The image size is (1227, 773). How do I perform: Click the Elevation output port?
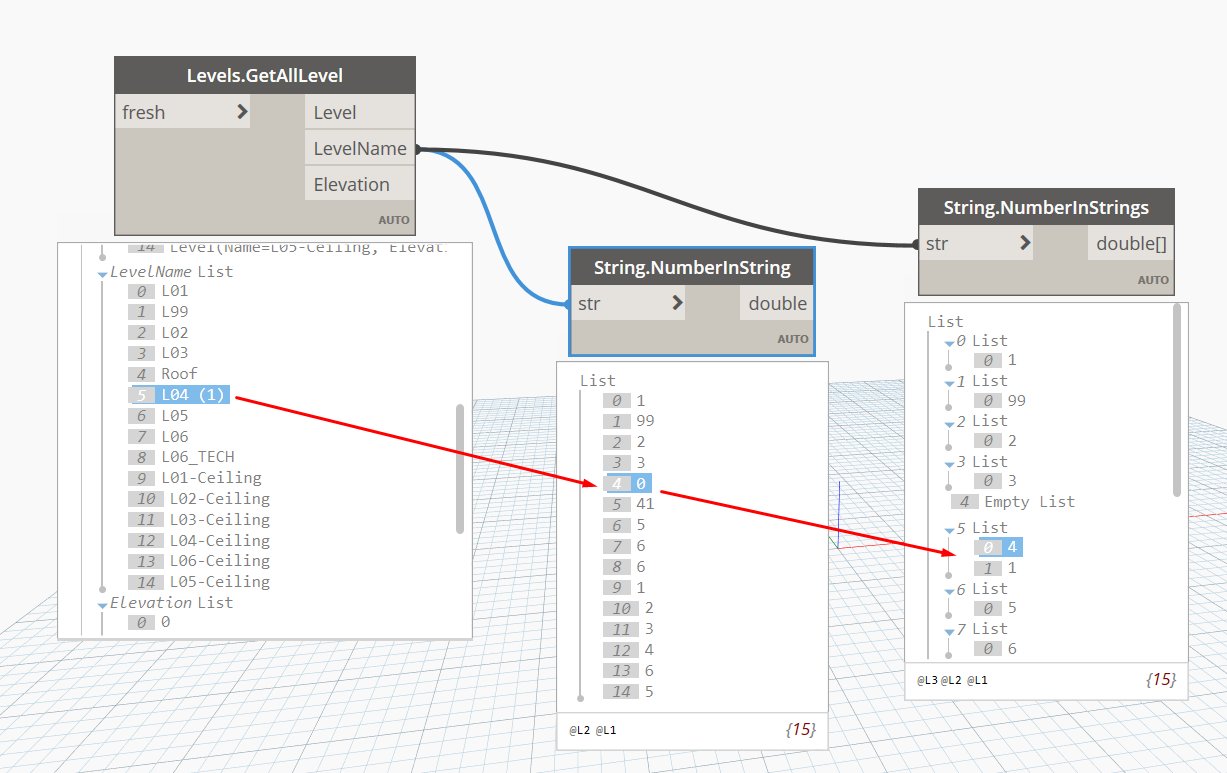(351, 185)
